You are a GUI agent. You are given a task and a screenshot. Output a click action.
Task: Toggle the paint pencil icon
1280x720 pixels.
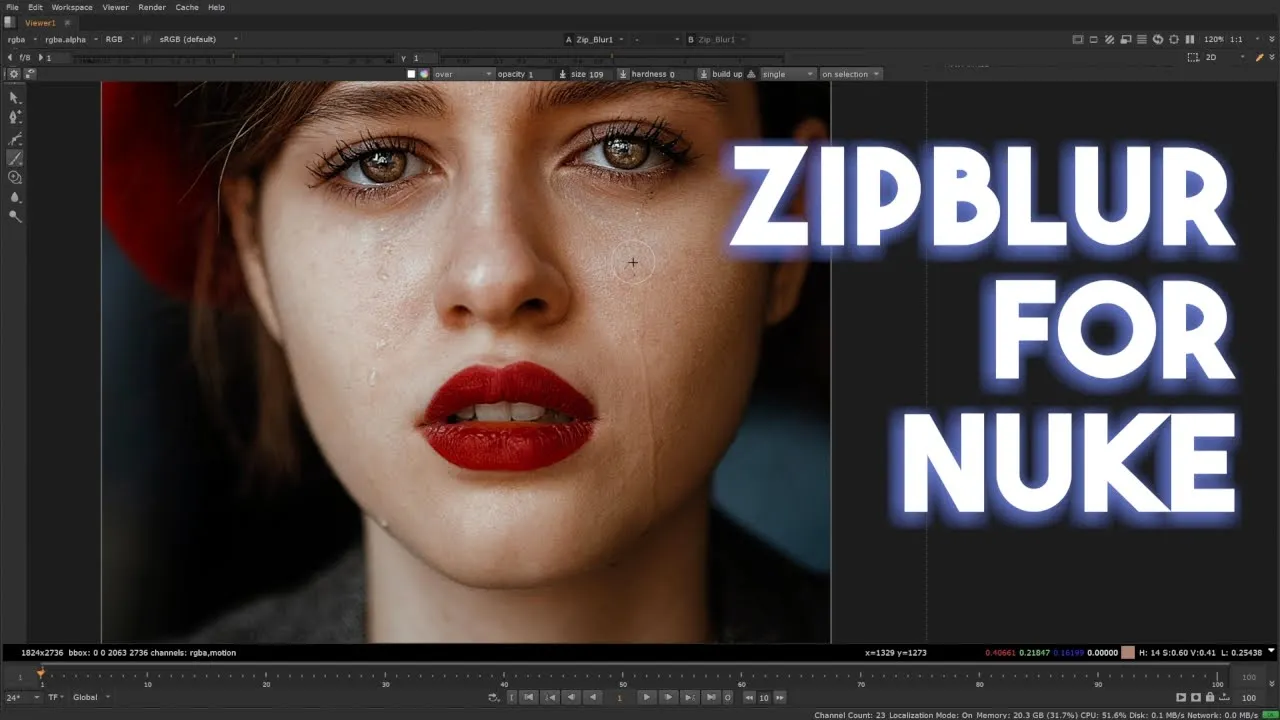[1259, 57]
